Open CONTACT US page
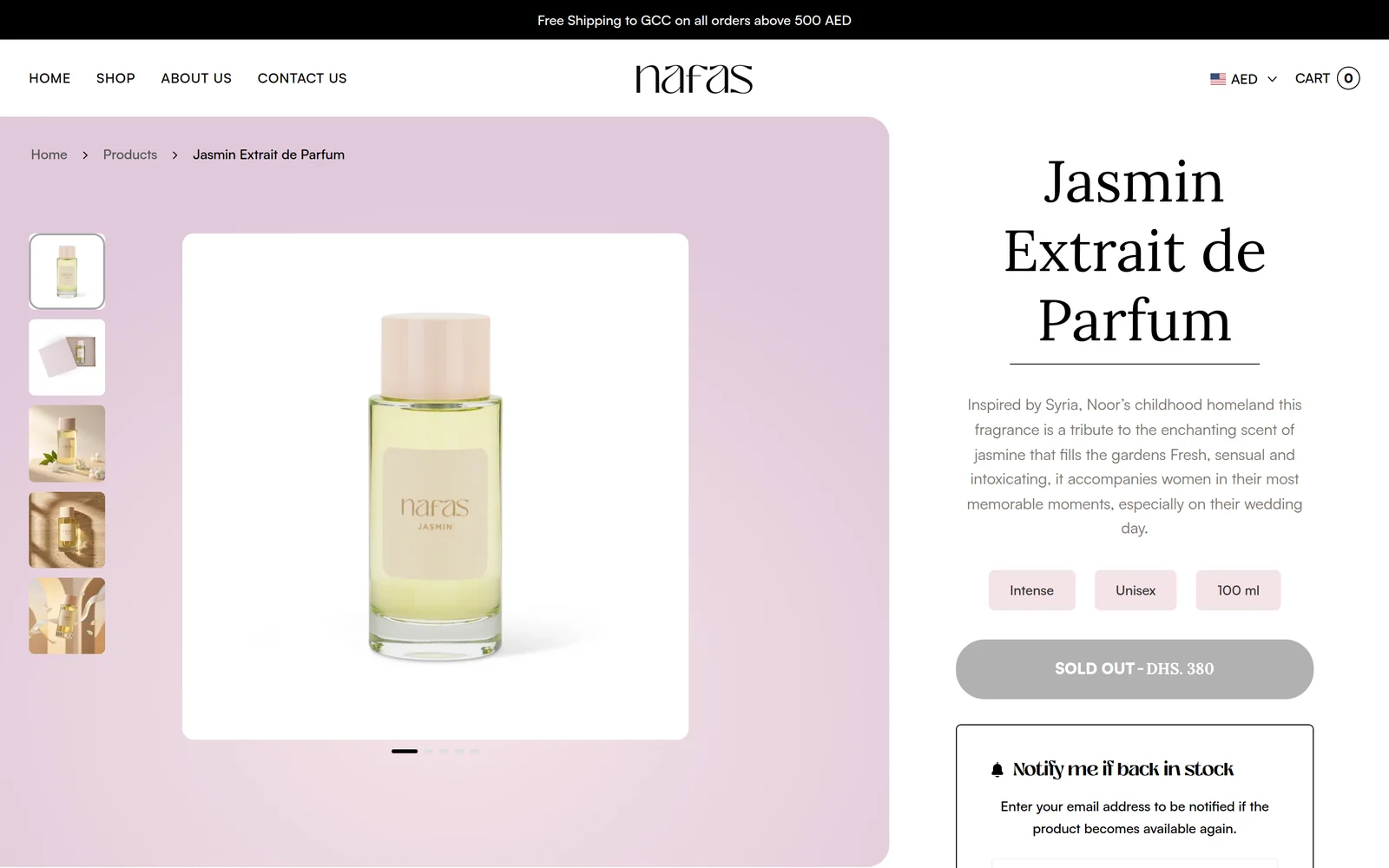Screen dimensions: 1389x868 point(302,78)
